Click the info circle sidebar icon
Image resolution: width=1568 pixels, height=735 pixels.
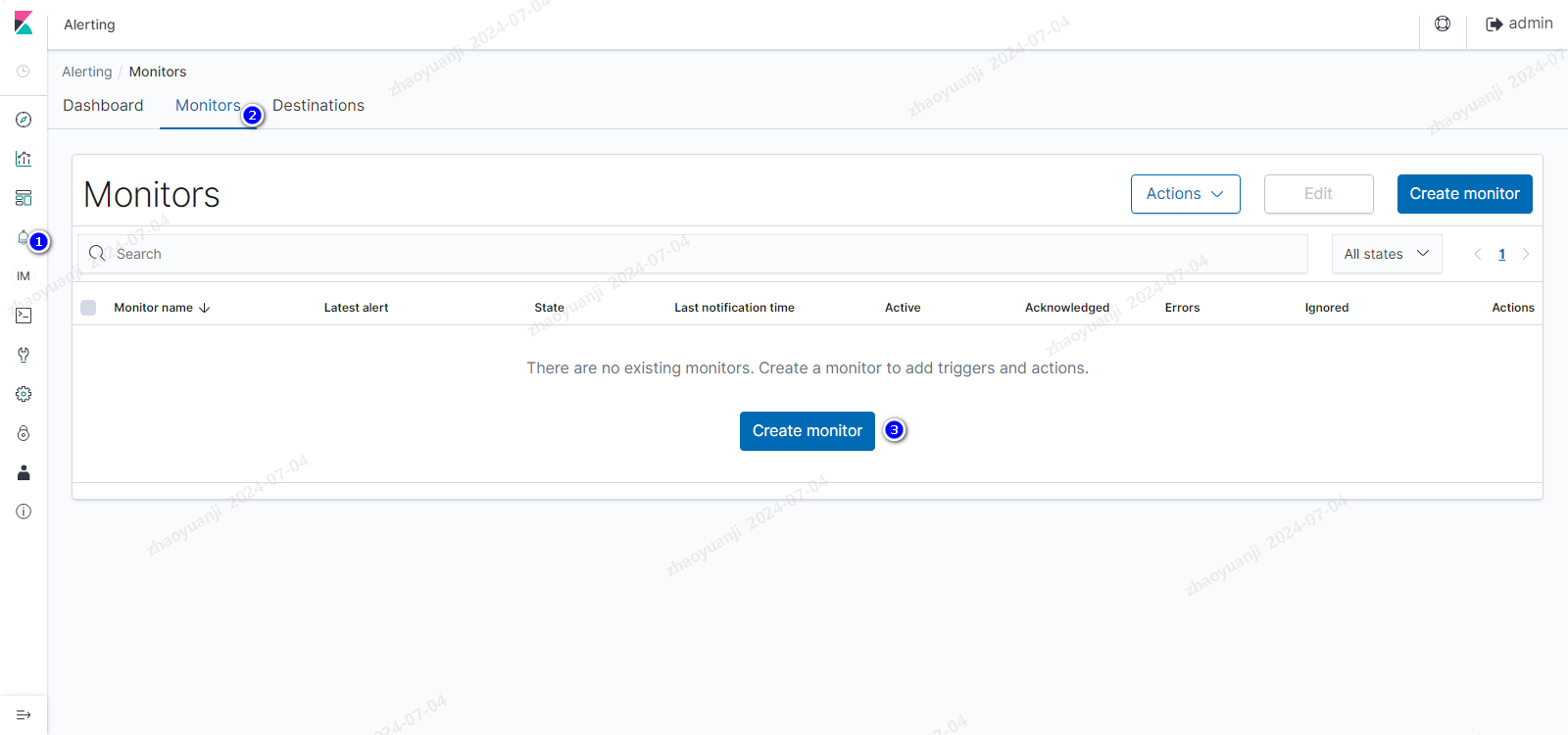[24, 512]
